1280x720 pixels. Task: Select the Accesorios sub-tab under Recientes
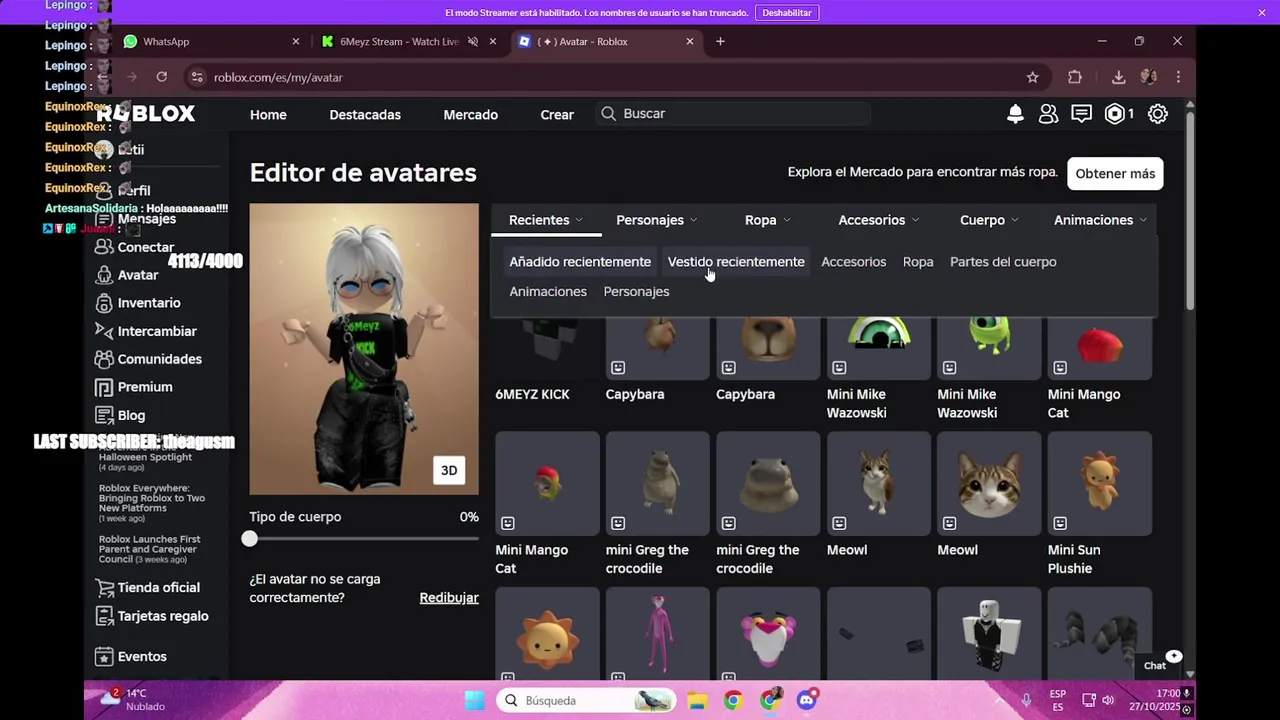coord(853,262)
